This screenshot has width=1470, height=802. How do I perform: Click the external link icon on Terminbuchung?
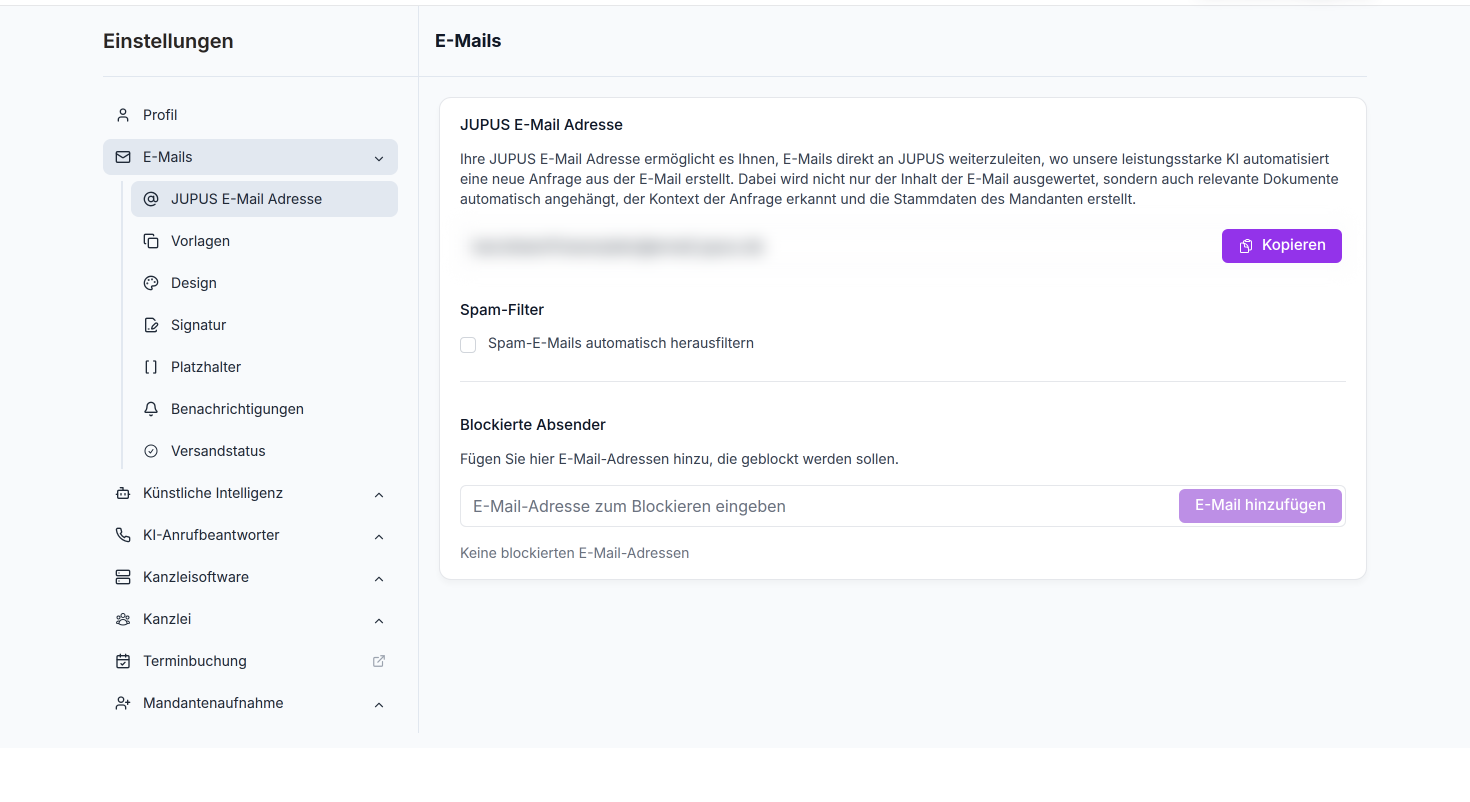pyautogui.click(x=379, y=661)
